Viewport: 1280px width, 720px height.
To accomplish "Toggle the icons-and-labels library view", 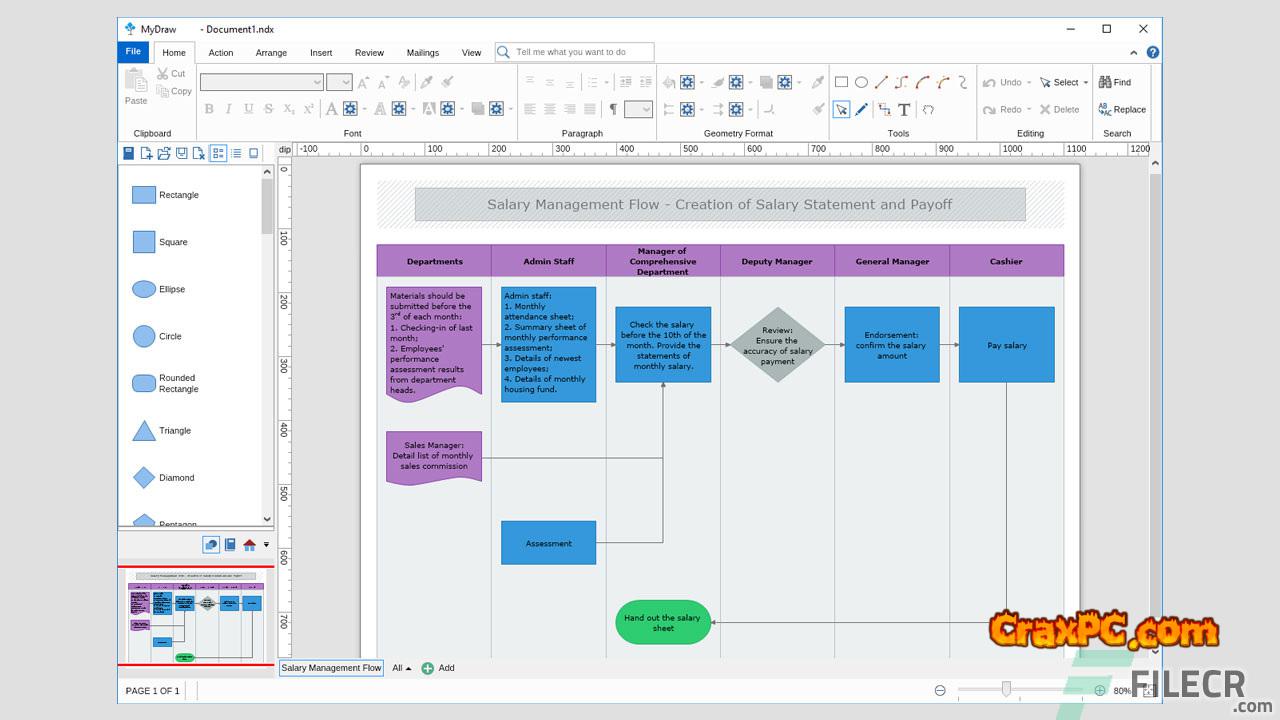I will pos(218,153).
